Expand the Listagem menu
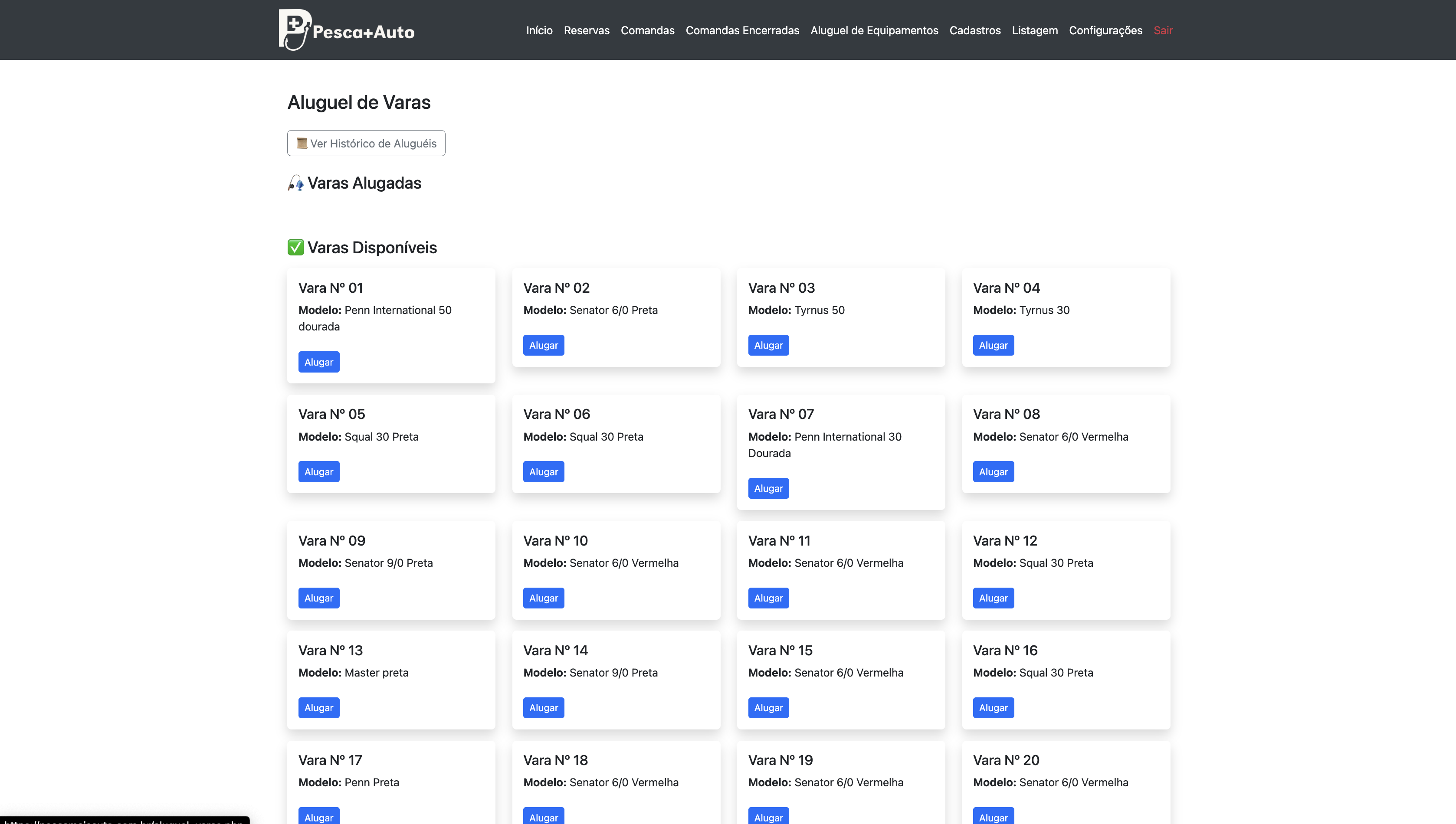This screenshot has height=824, width=1456. tap(1034, 30)
